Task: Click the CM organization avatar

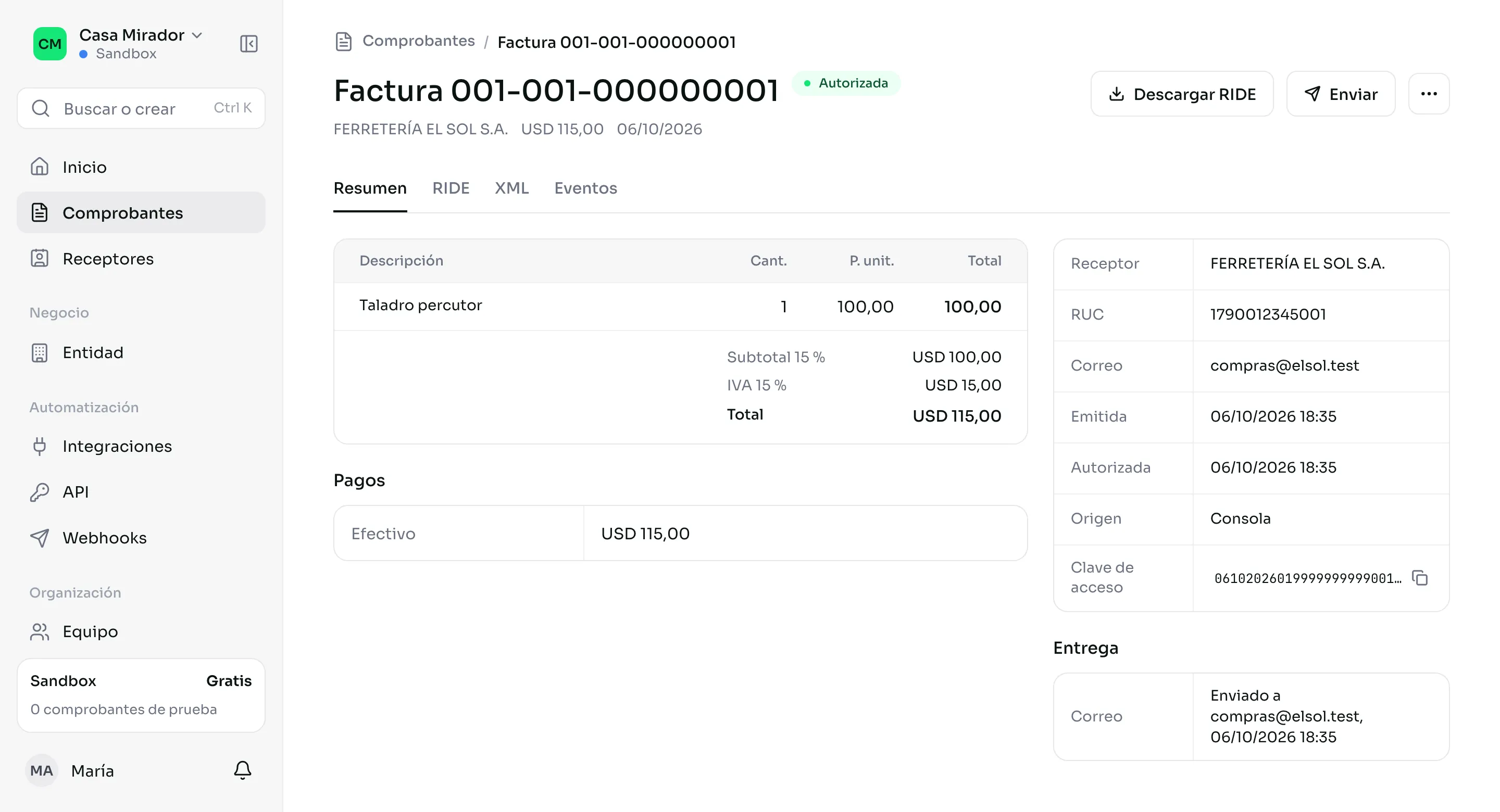Action: coord(49,44)
